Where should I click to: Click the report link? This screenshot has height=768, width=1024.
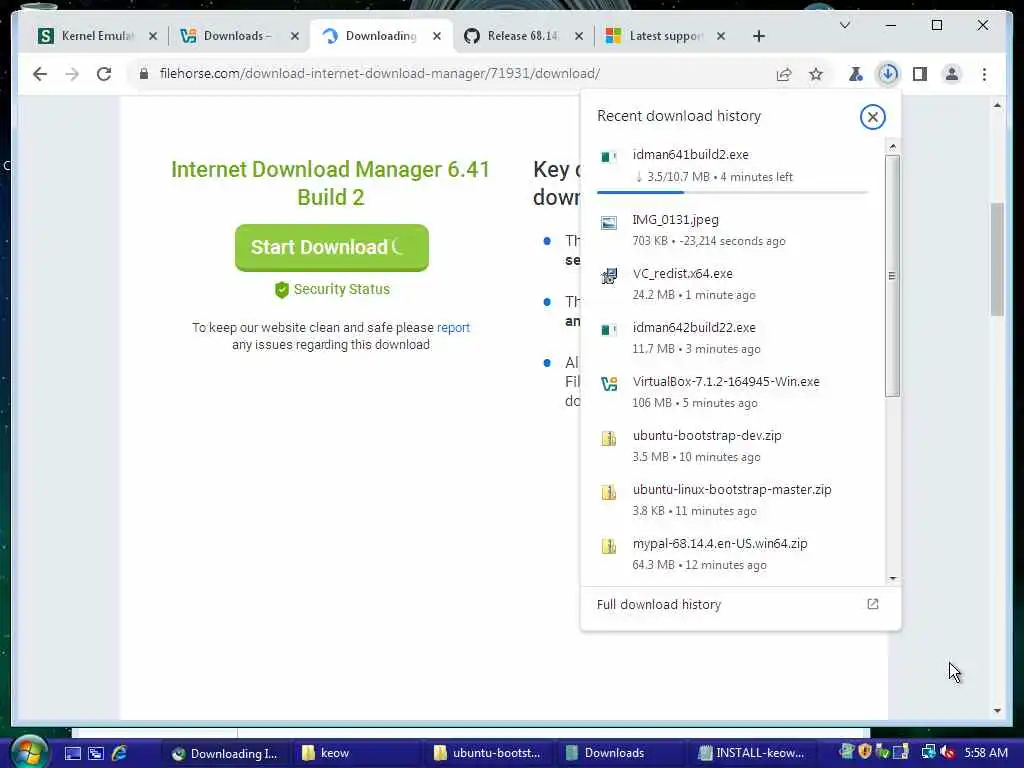(x=453, y=328)
